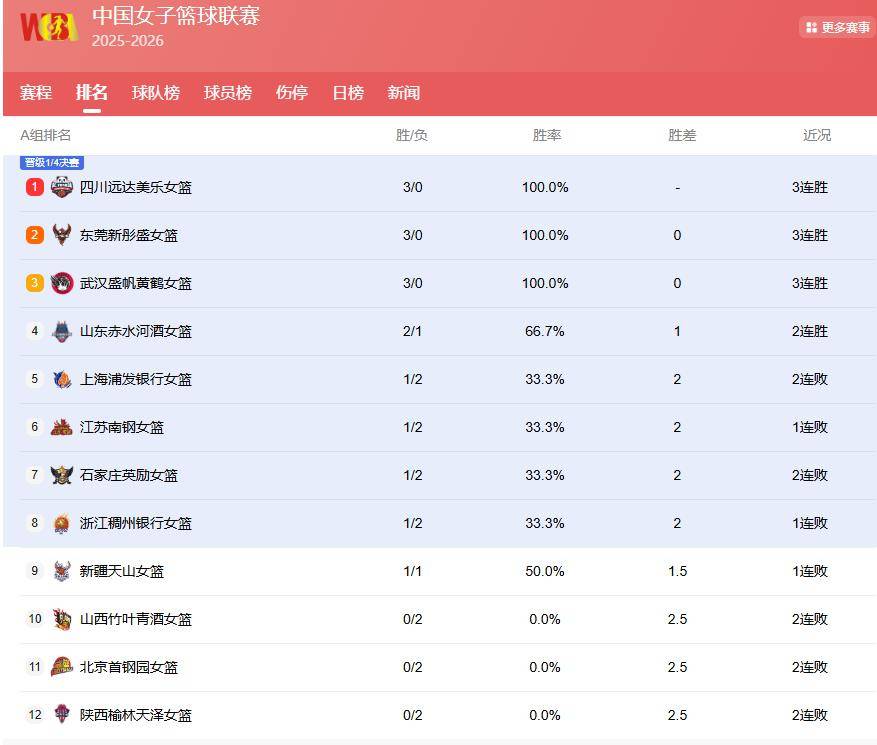Click 石家庄英励女篮 team logo

[62, 475]
